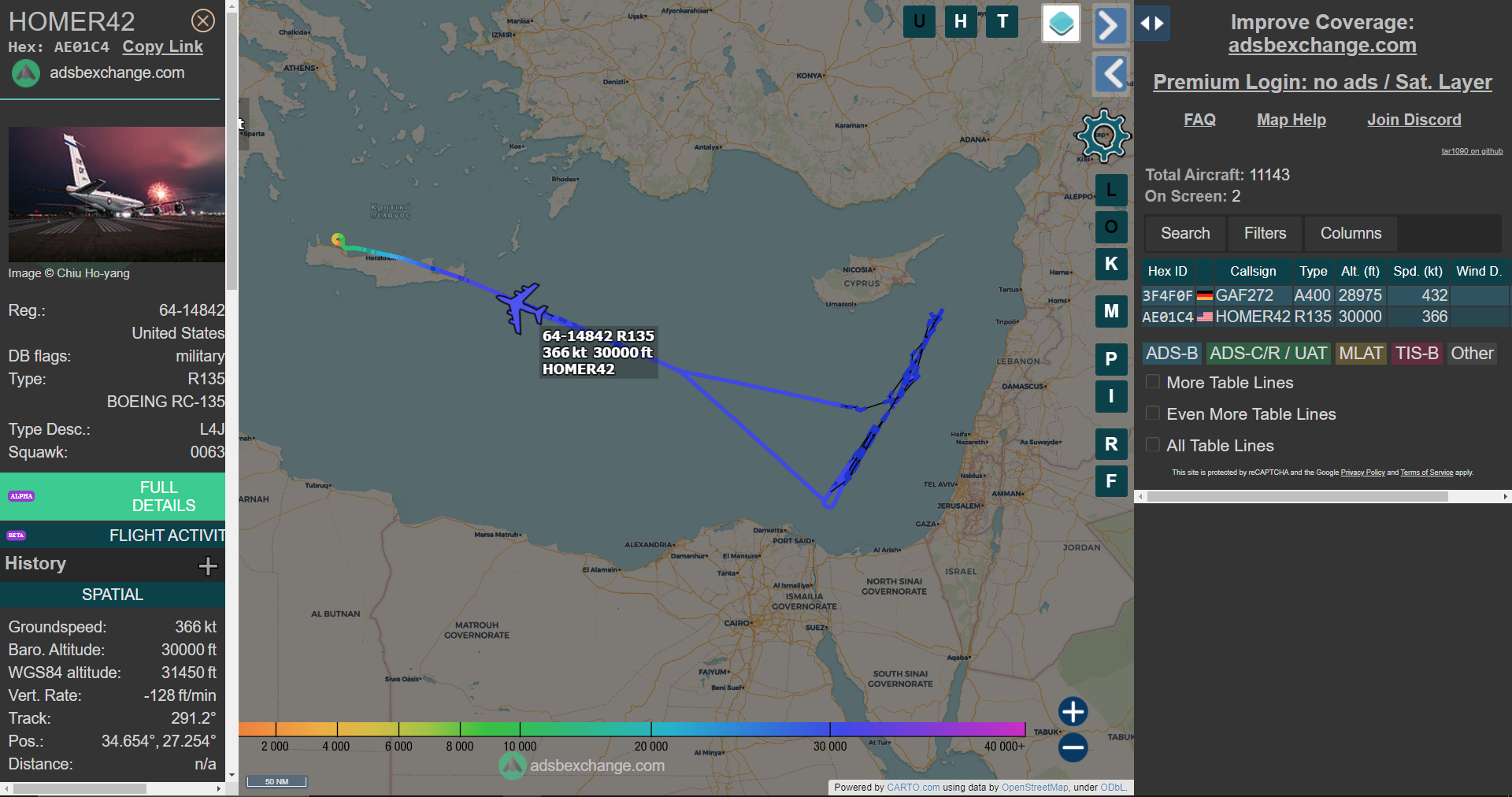The image size is (1512, 797).
Task: Click the left panel horizontal scrollbar
Action: point(80,788)
